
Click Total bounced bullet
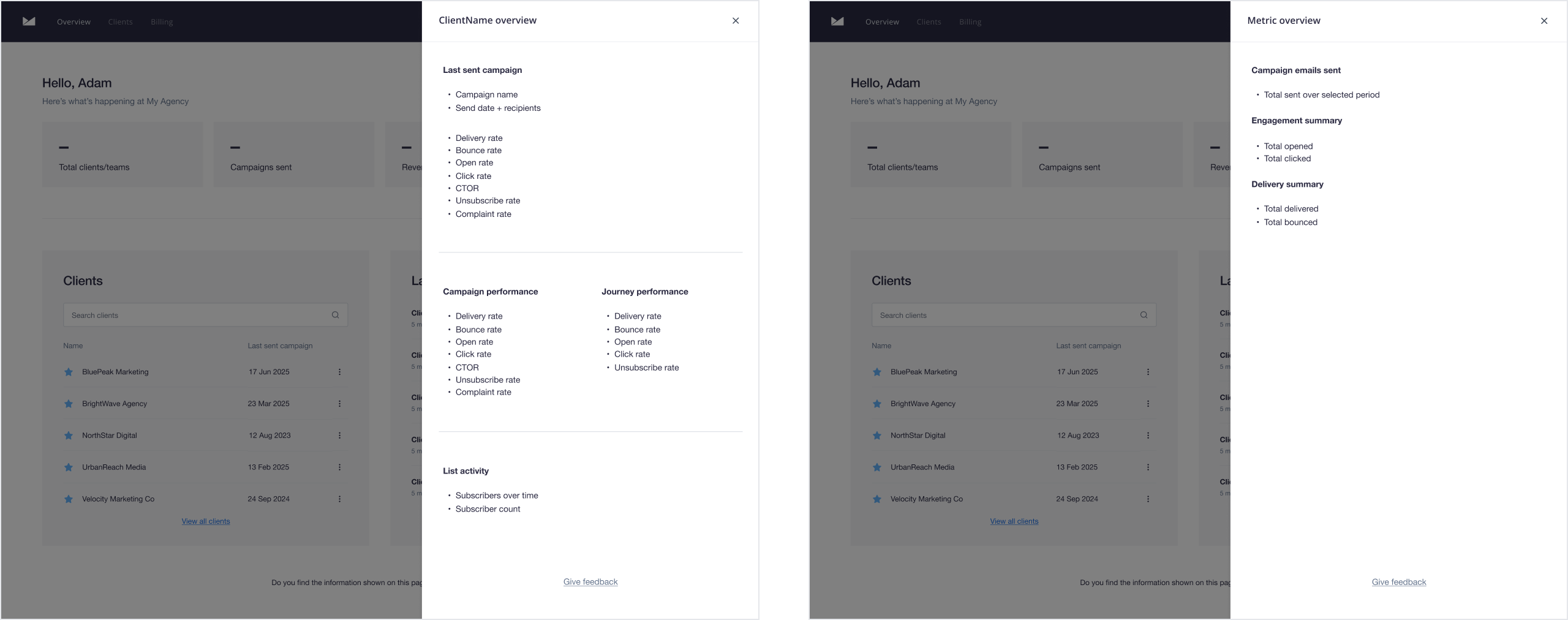tap(1291, 222)
